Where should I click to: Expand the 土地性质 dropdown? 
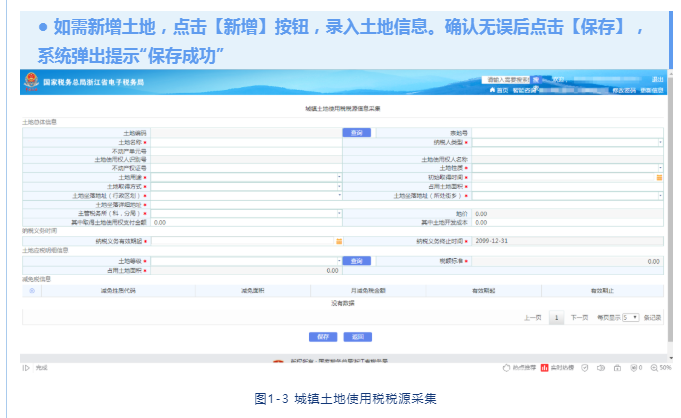[660, 168]
